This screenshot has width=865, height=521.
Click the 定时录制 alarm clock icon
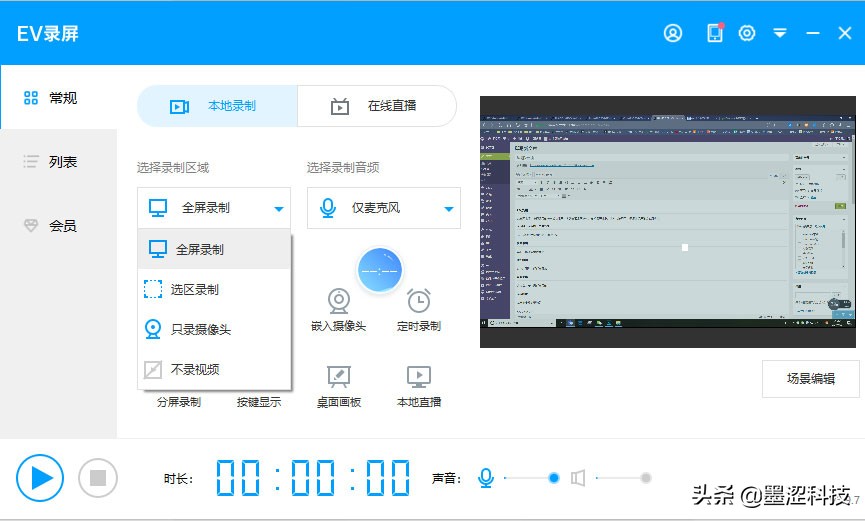click(419, 301)
